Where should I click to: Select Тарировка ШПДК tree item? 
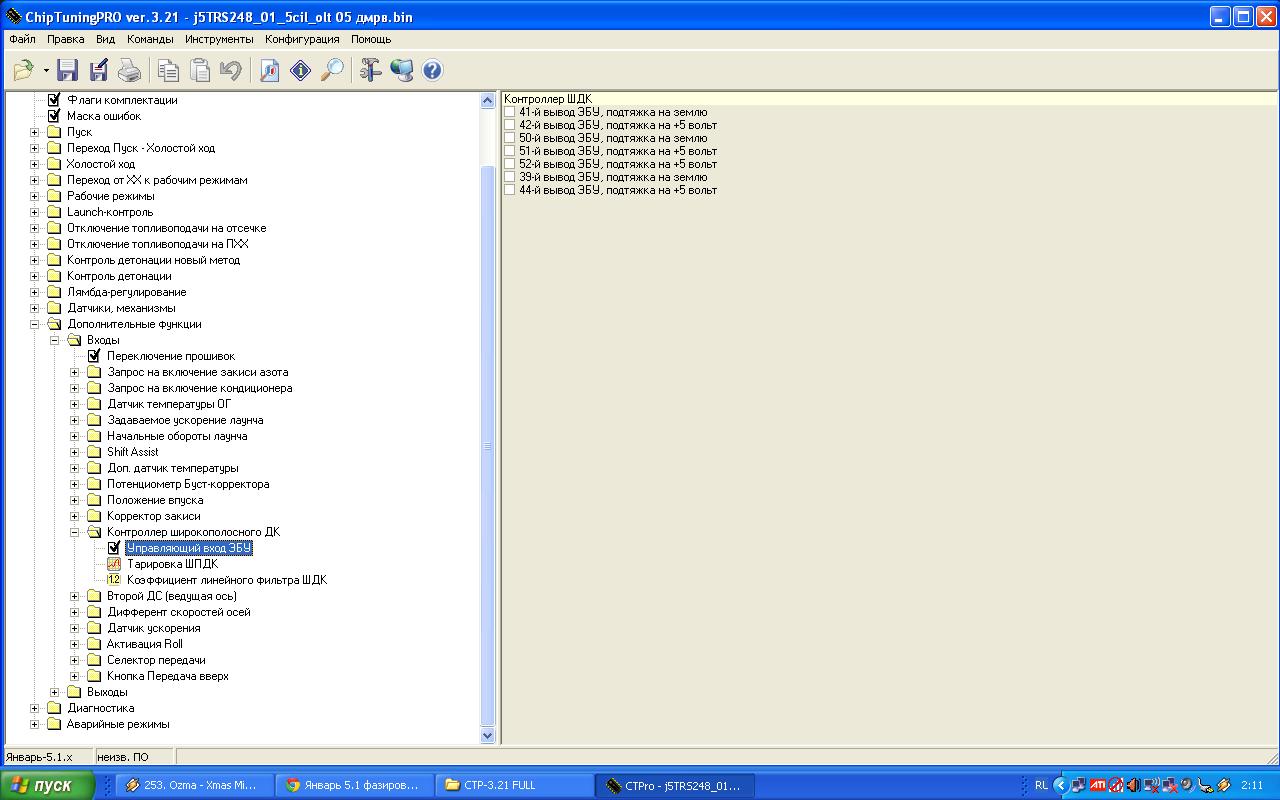tap(172, 564)
